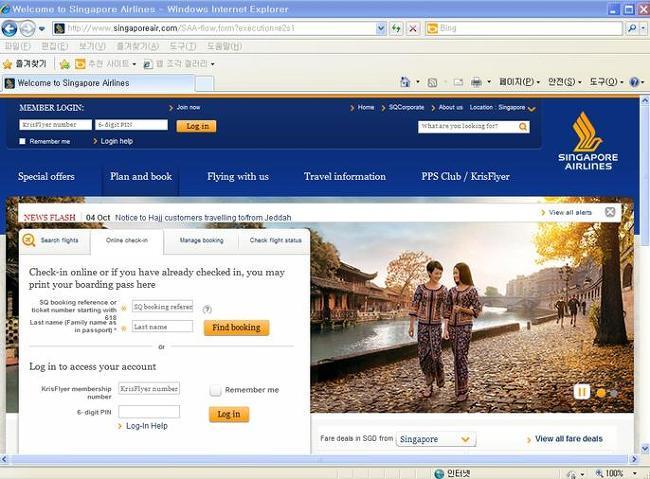Click the add-to-favorites-bar star icon

coord(64,64)
